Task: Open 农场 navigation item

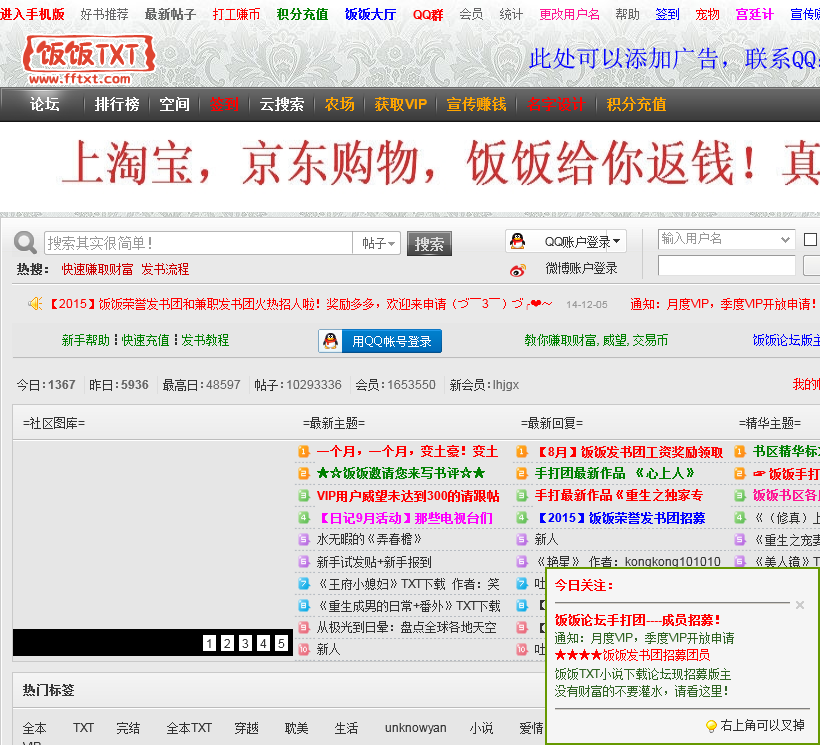Action: click(x=339, y=104)
